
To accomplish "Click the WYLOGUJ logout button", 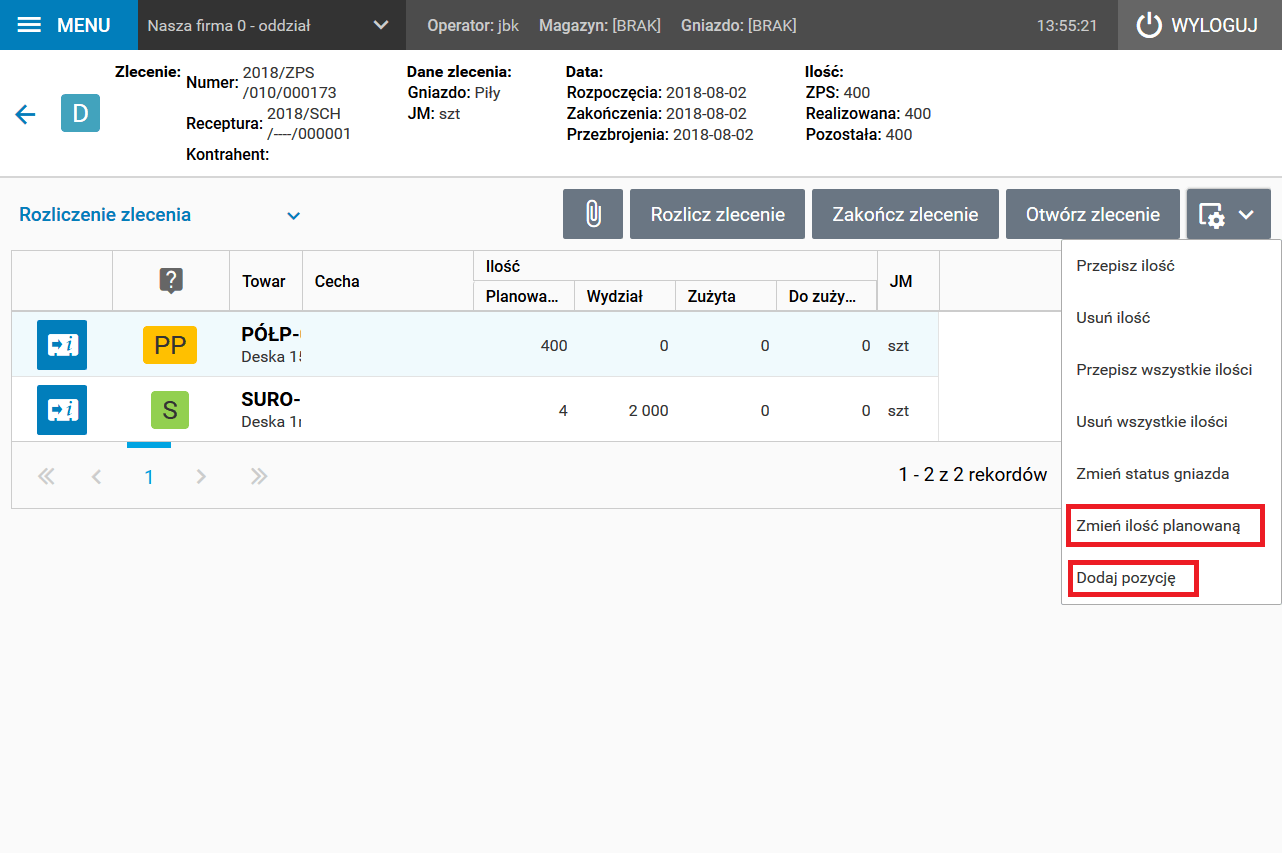I will pyautogui.click(x=1199, y=25).
